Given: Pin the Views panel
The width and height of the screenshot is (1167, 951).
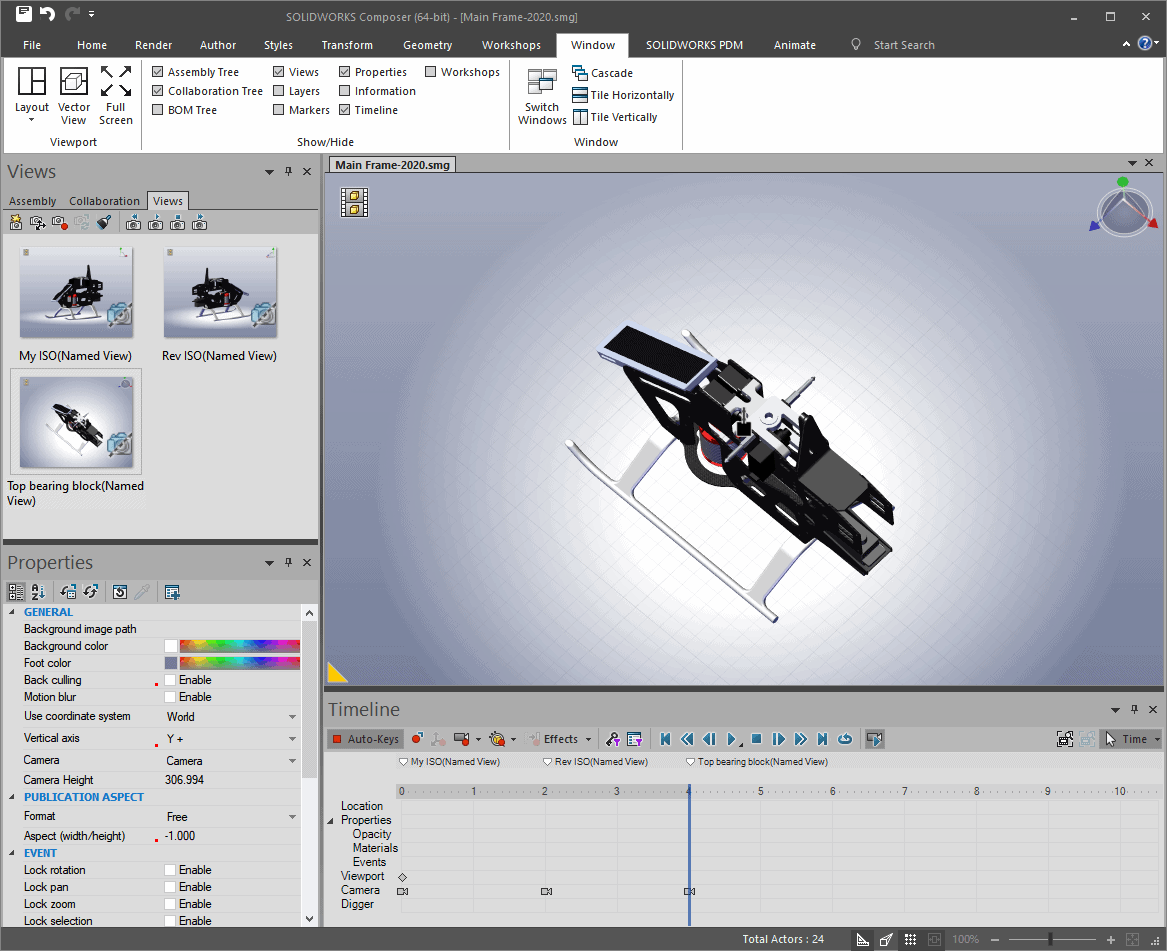Looking at the screenshot, I should coord(289,171).
